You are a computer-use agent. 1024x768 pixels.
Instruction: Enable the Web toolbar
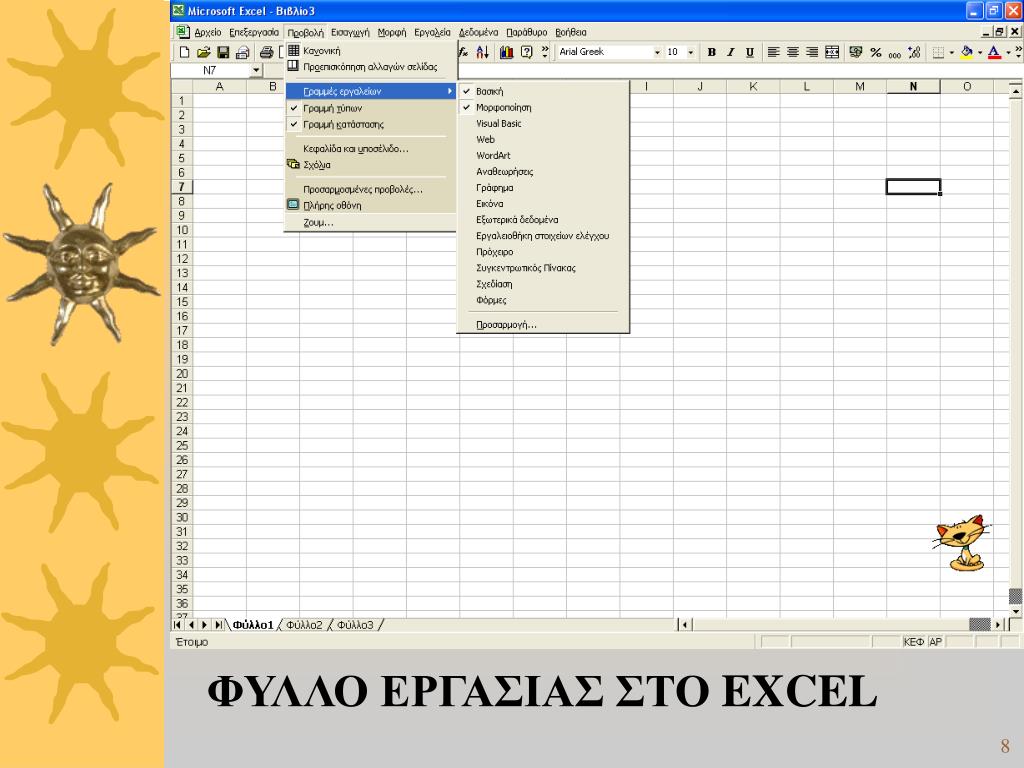543,139
